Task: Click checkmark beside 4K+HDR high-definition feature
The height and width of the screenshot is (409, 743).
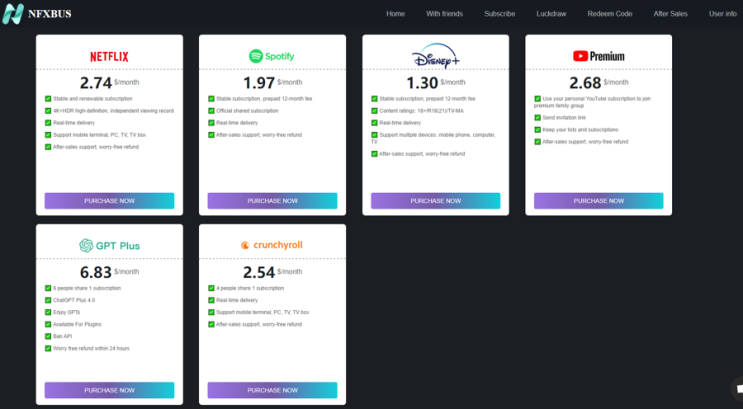Action: tap(48, 111)
